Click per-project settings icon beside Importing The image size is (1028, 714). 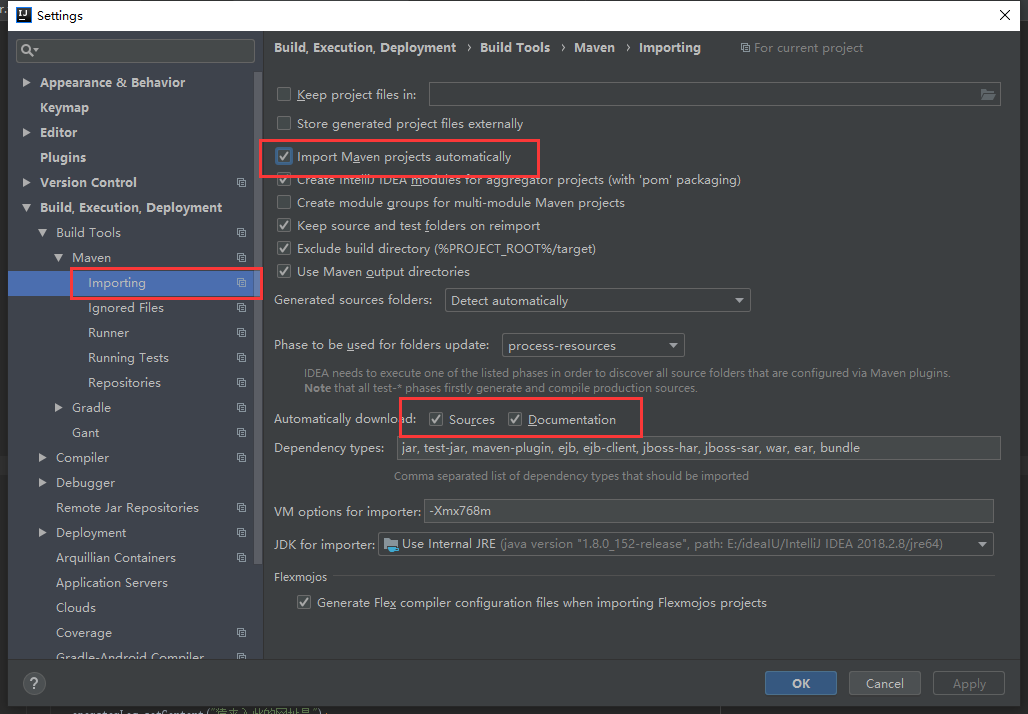click(242, 282)
